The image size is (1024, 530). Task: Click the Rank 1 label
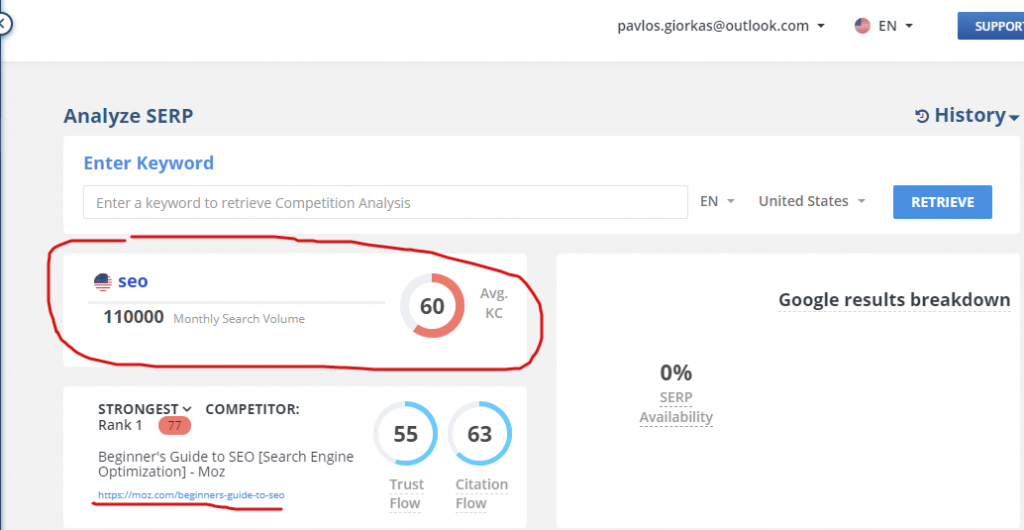point(120,426)
